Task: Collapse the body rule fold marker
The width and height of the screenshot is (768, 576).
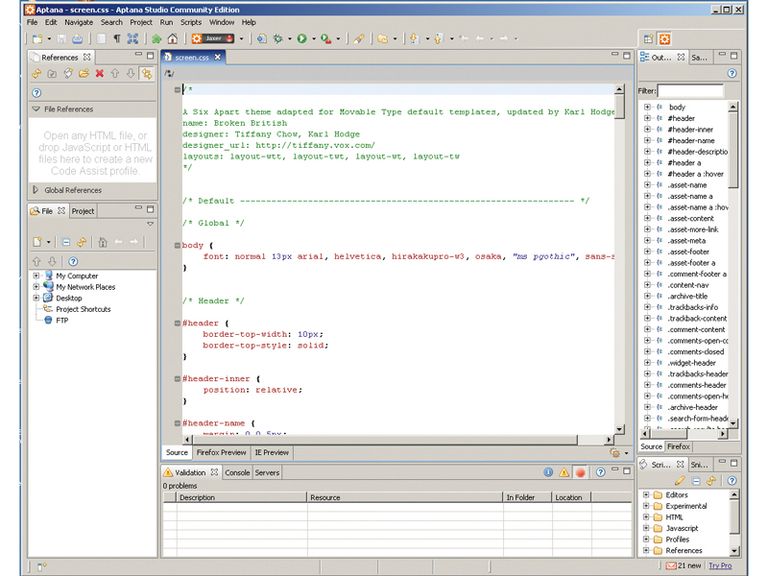Action: pyautogui.click(x=177, y=245)
